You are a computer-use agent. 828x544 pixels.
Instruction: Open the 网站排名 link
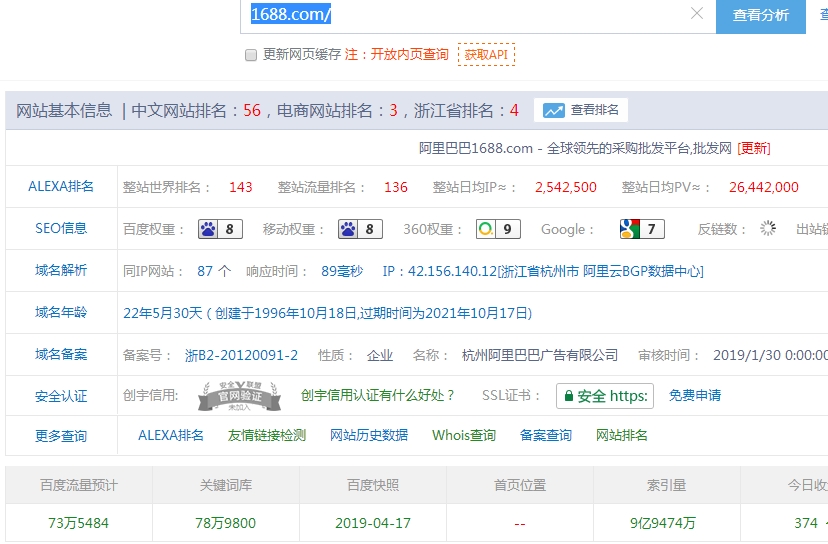pos(622,435)
